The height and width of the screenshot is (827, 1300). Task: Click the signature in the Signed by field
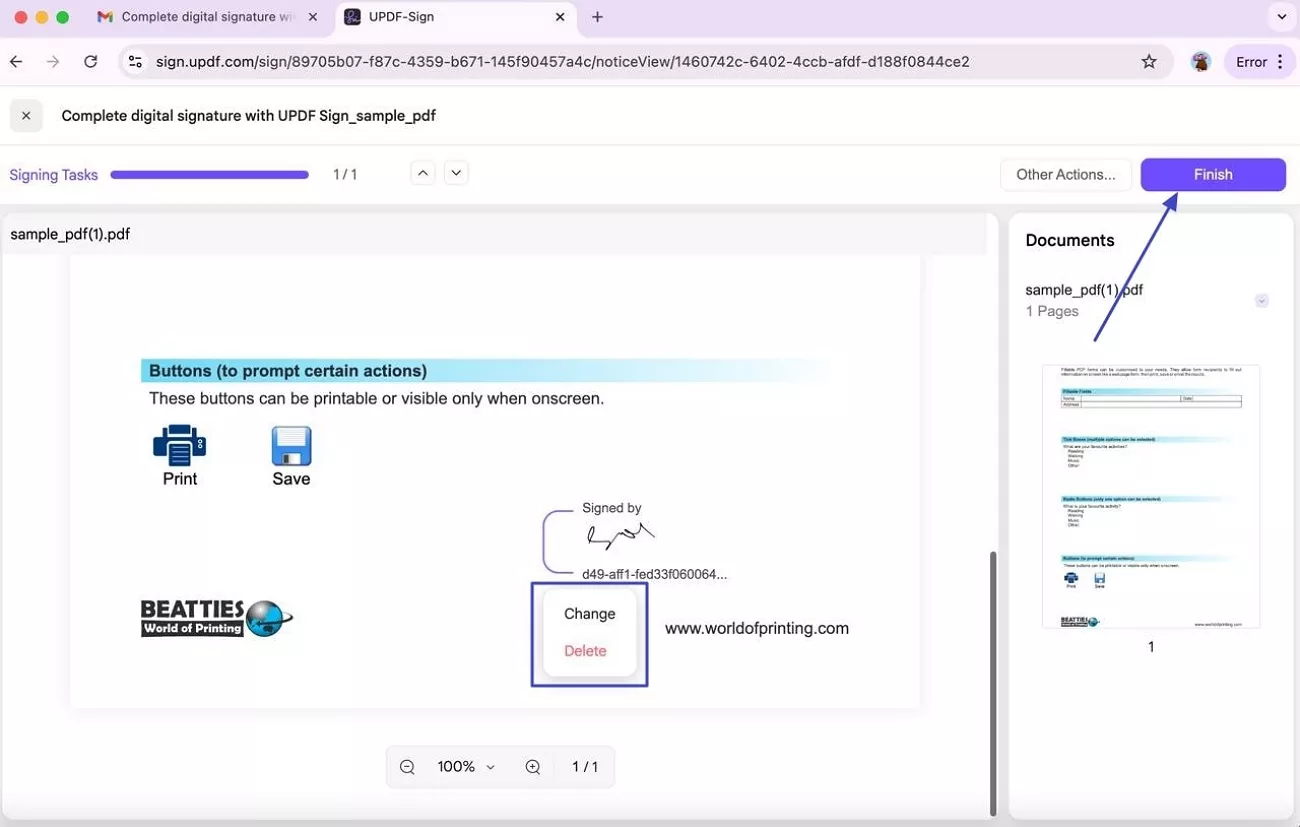pos(621,536)
